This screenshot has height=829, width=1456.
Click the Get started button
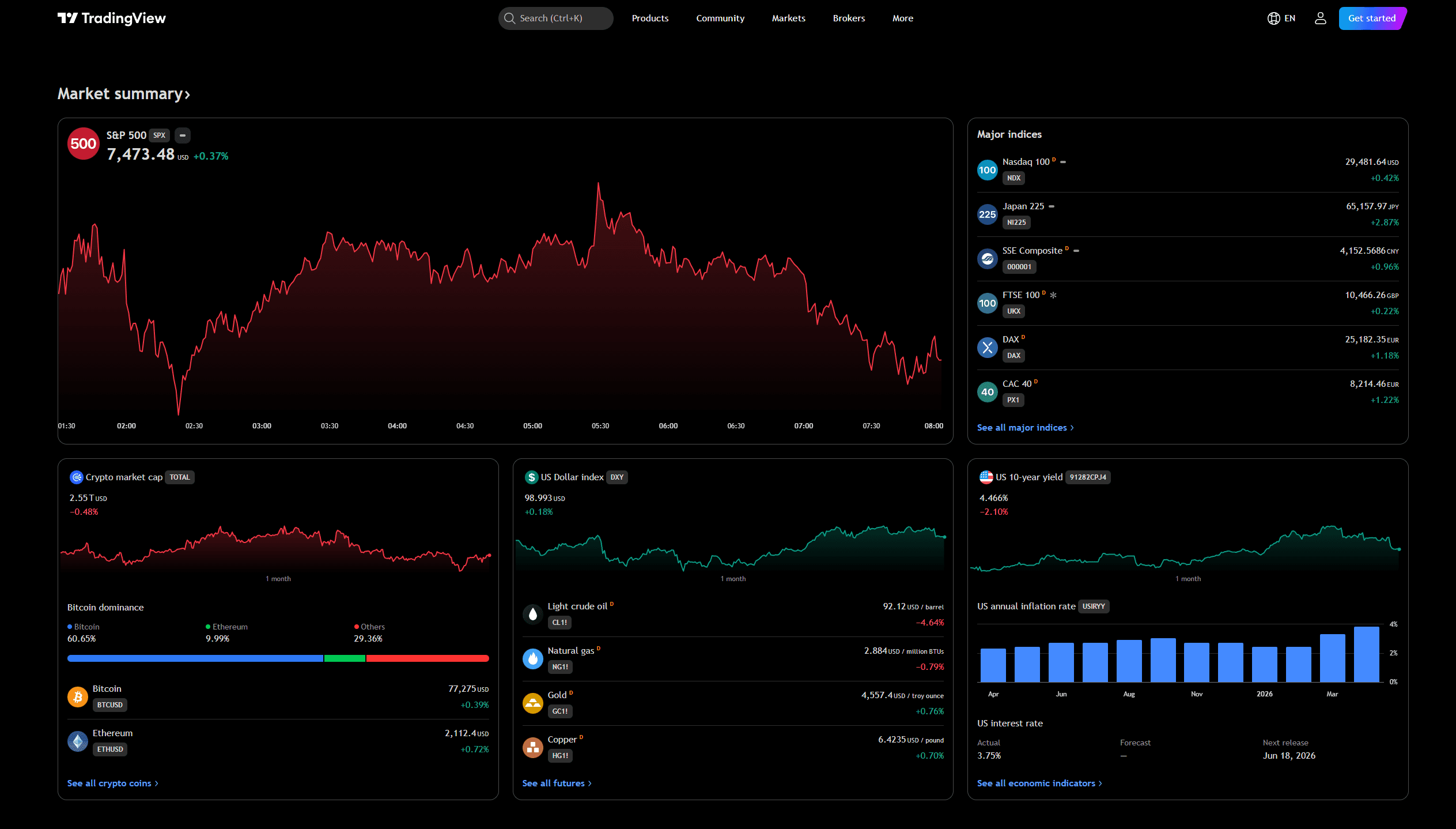(x=1372, y=18)
